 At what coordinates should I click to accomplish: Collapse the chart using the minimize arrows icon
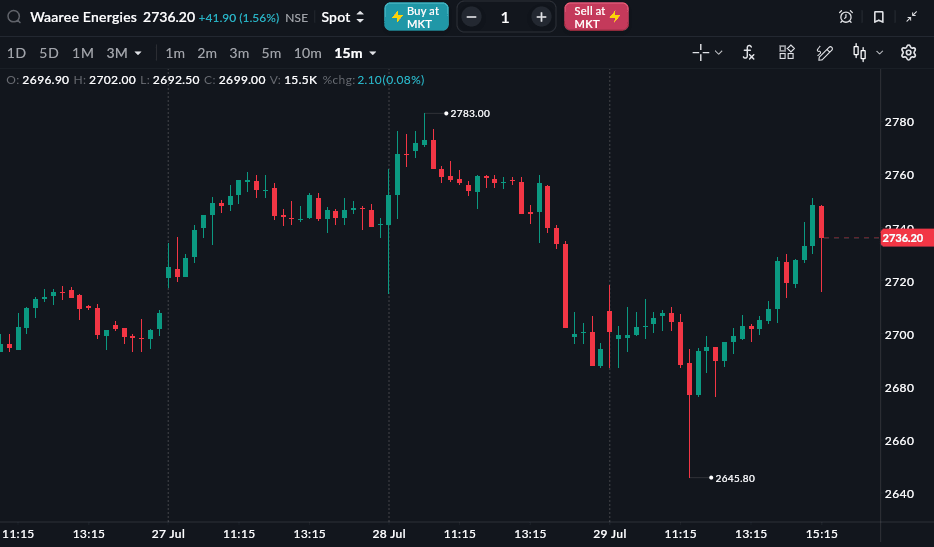click(911, 17)
